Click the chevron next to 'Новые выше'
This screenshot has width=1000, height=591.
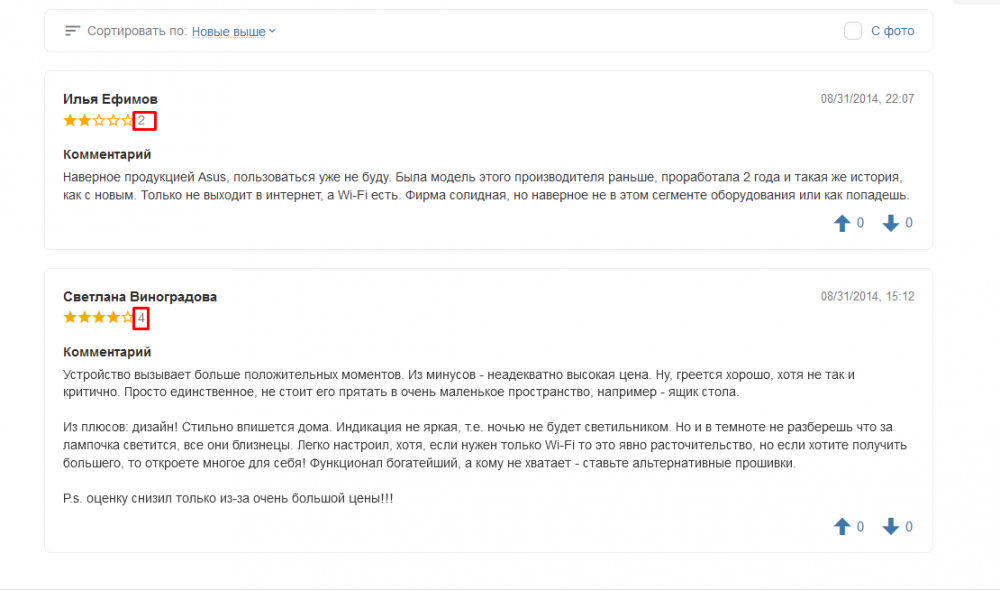(272, 31)
